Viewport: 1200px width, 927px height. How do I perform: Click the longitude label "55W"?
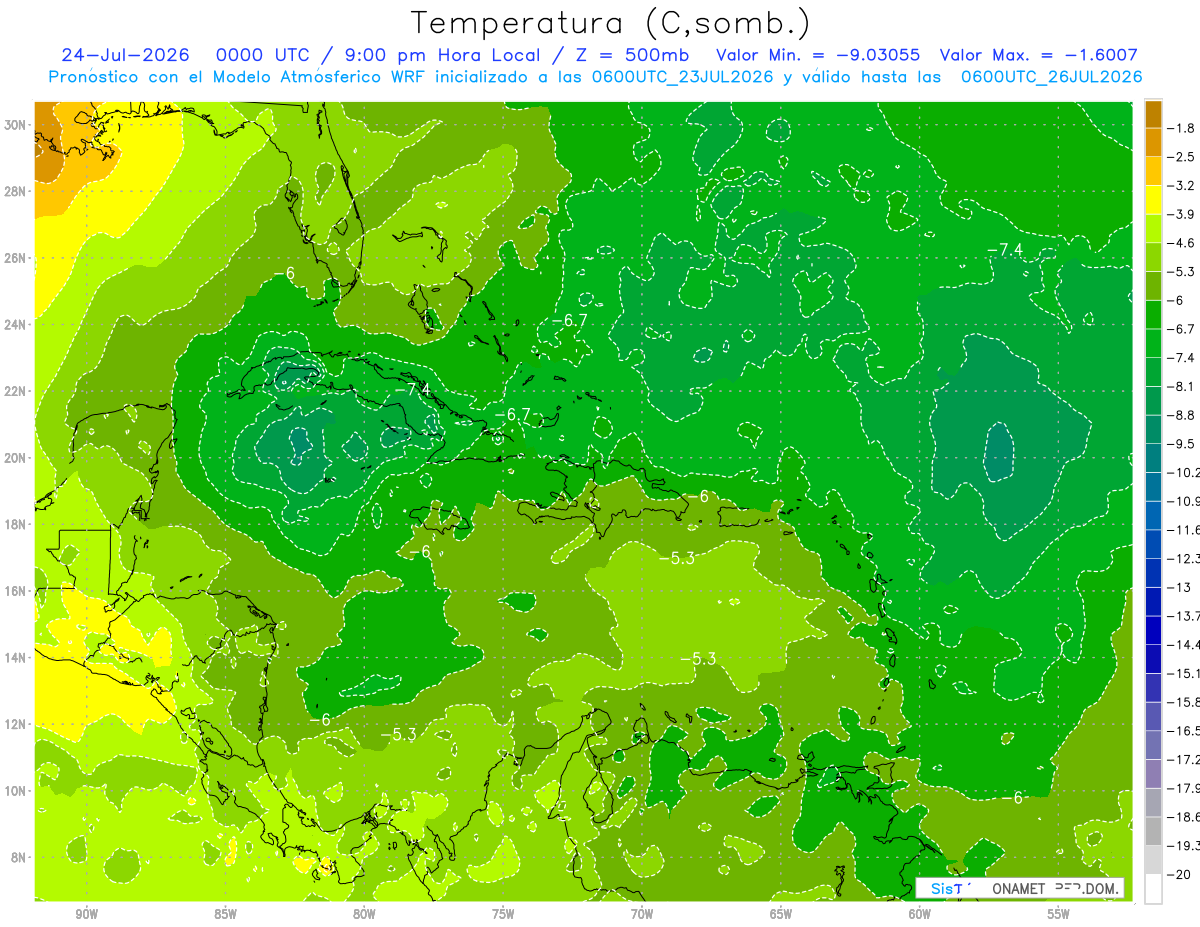coord(1059,914)
